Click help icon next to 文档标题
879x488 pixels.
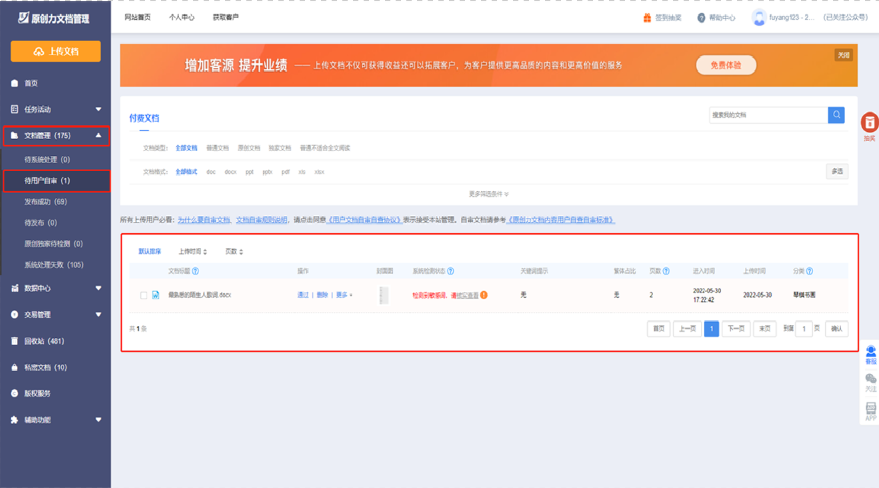(x=195, y=271)
